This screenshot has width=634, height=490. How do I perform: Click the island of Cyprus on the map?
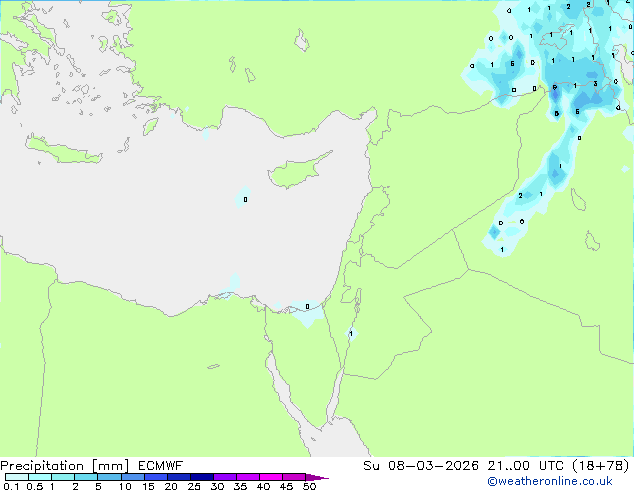[299, 171]
